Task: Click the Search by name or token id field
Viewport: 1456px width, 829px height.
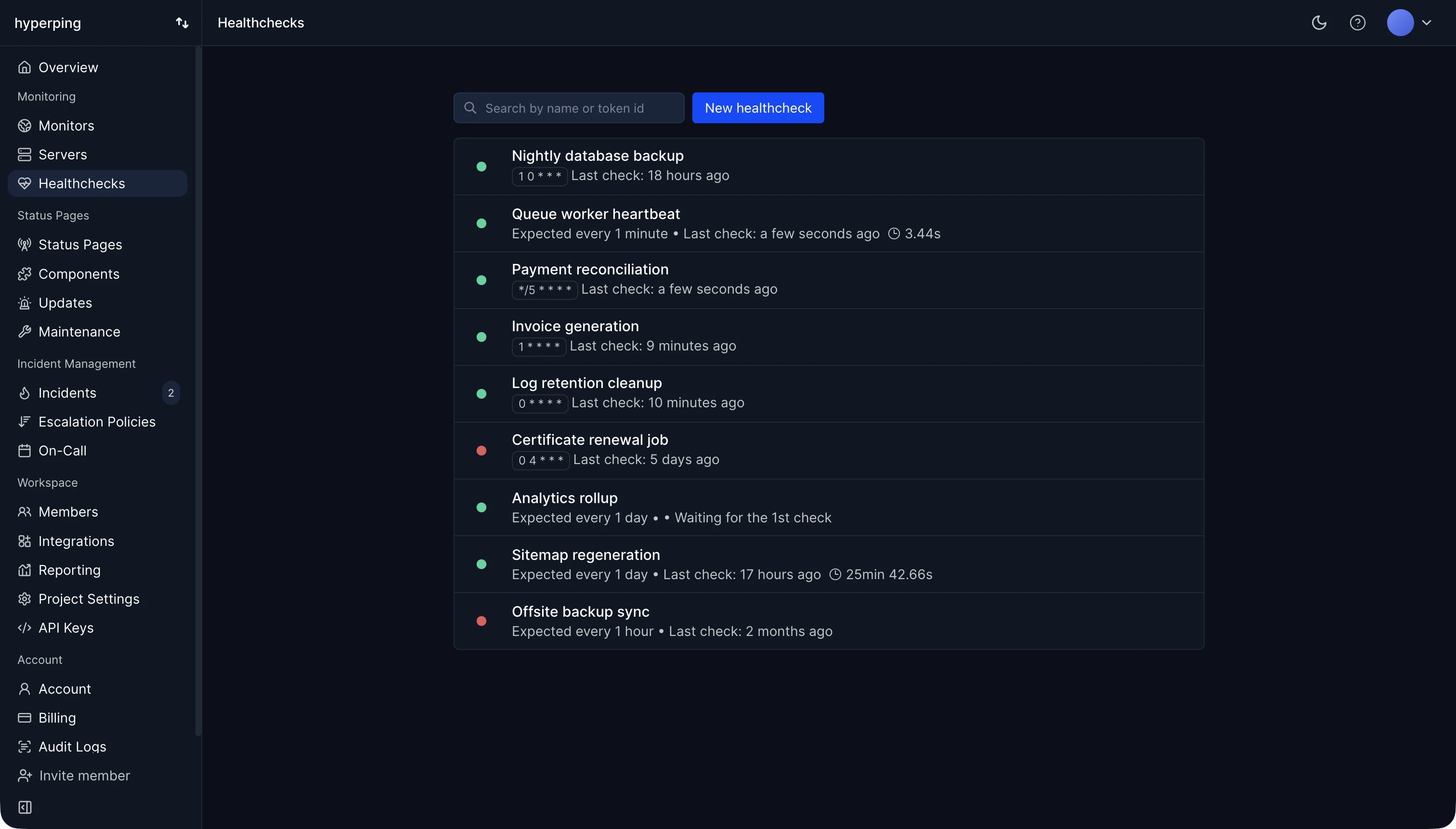Action: (x=569, y=108)
